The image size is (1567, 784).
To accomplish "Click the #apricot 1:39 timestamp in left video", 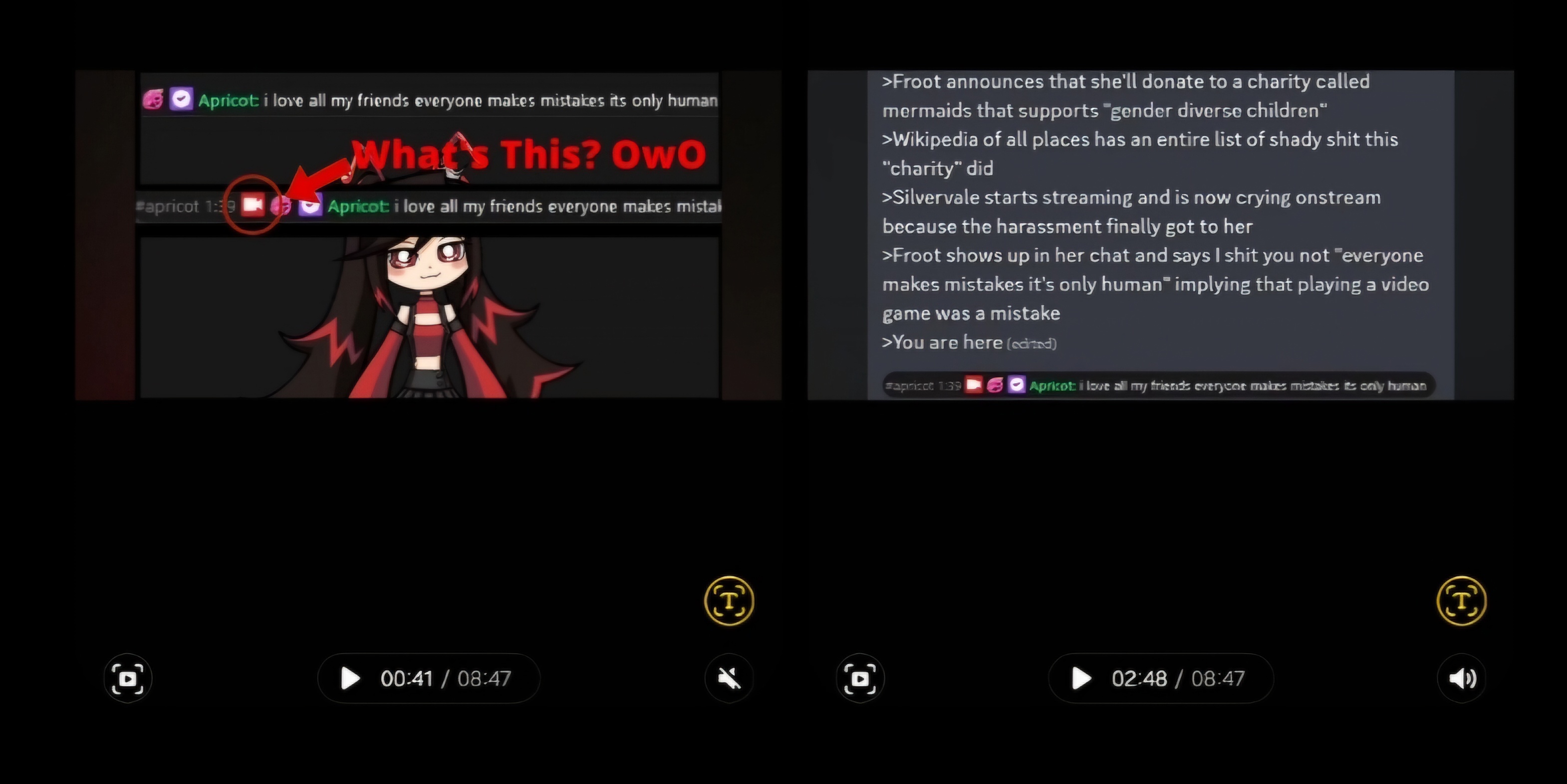I will tap(186, 206).
